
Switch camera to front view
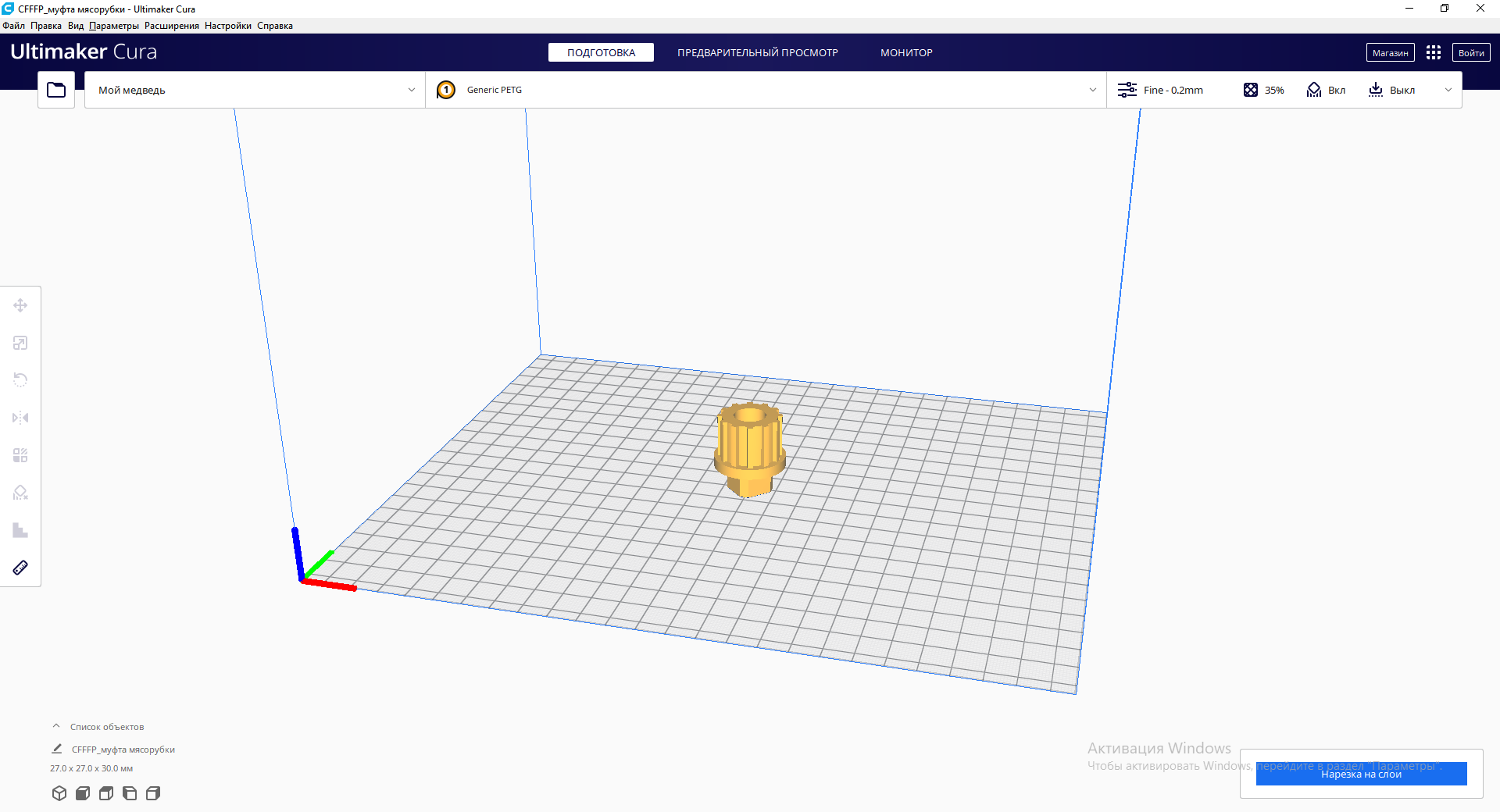[x=83, y=793]
